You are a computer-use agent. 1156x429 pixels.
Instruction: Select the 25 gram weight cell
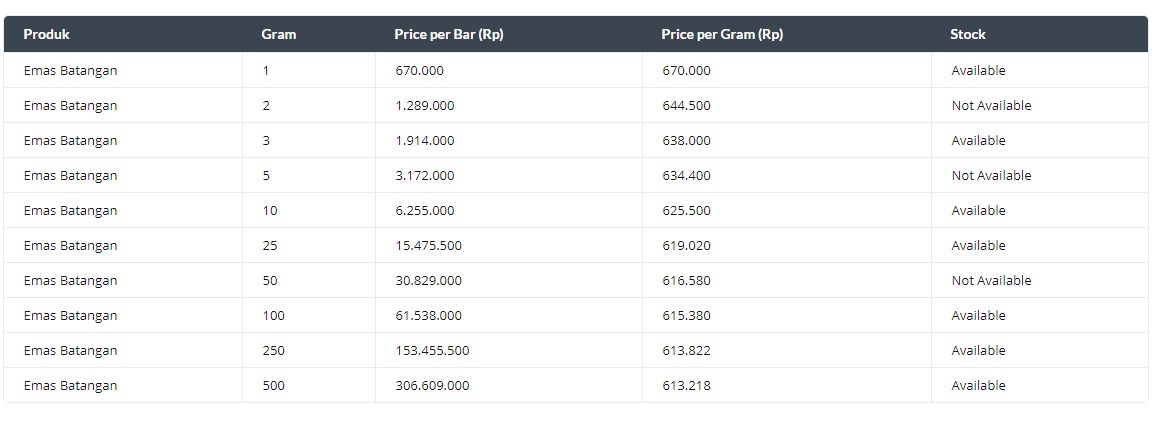click(270, 245)
